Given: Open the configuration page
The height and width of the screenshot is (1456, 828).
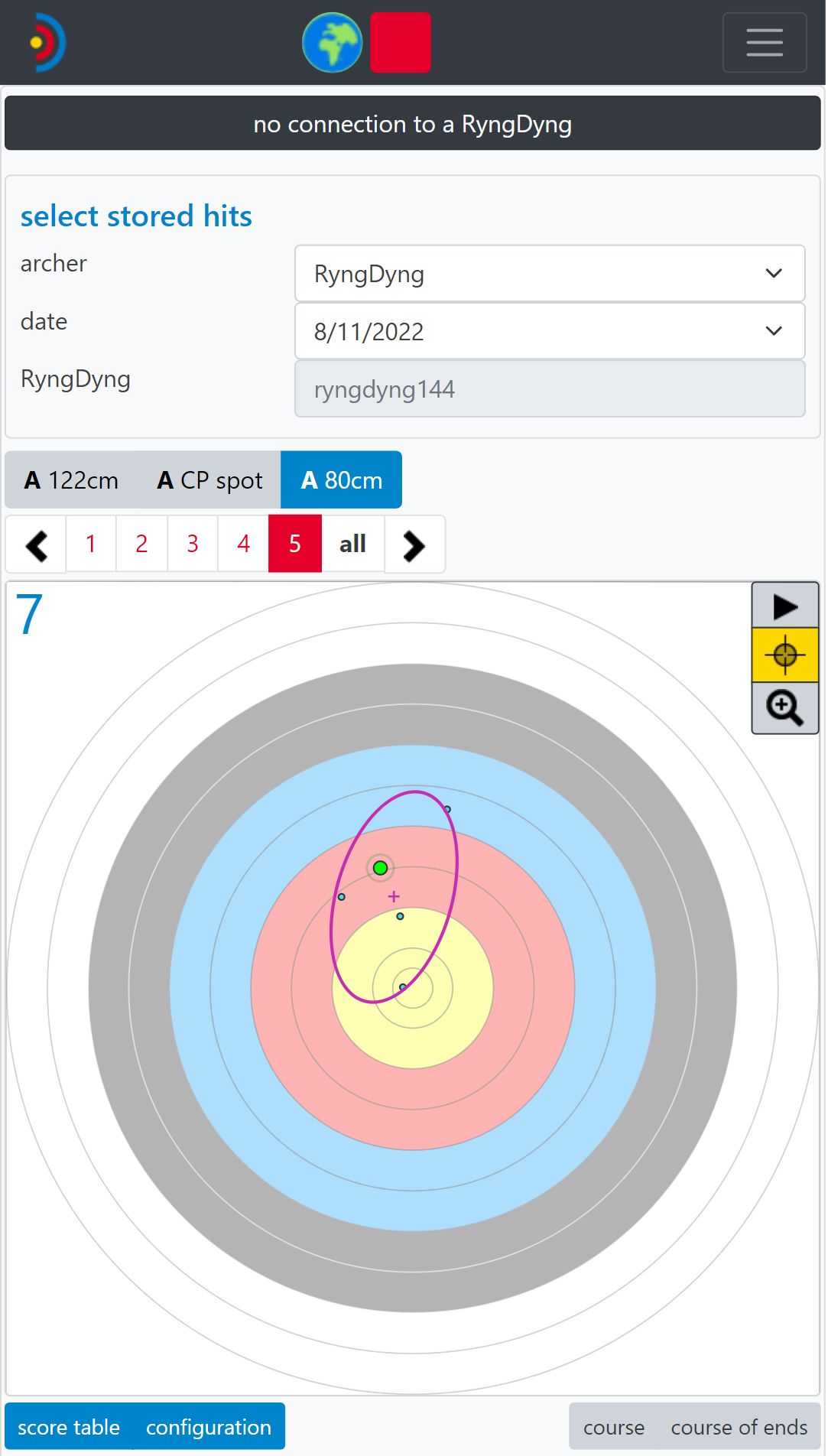Looking at the screenshot, I should 208,1428.
